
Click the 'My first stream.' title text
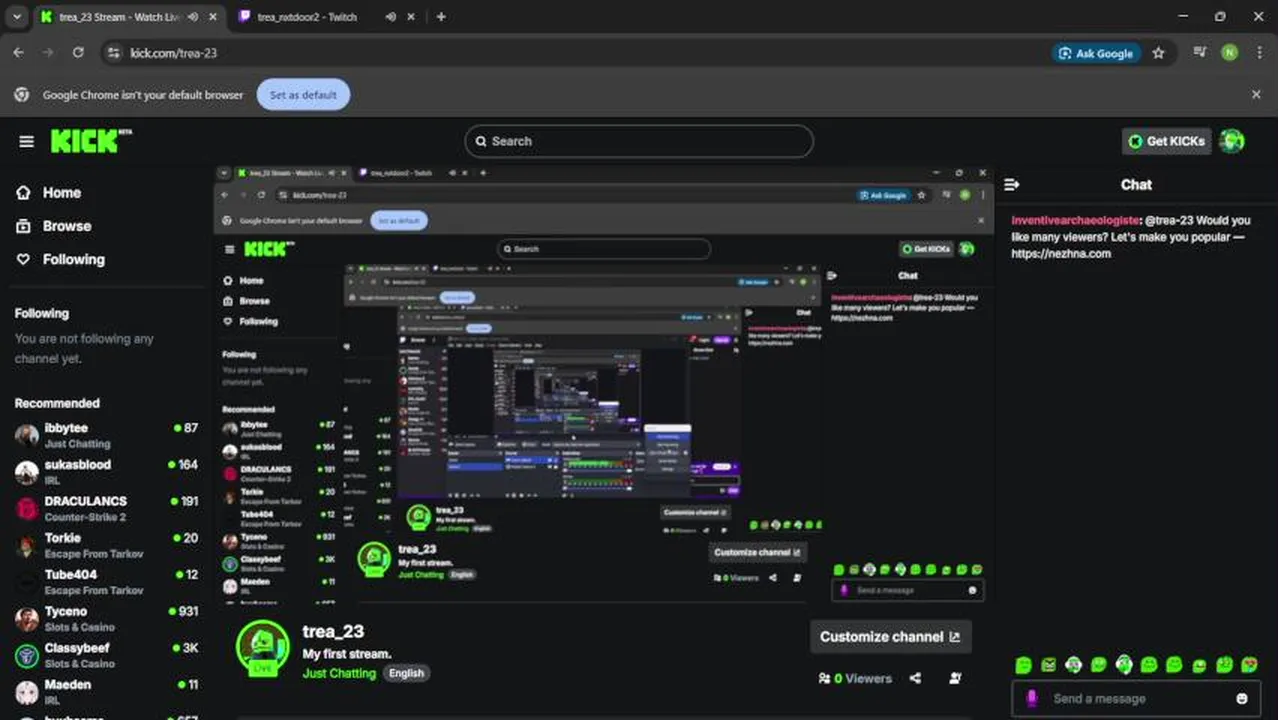coord(347,654)
